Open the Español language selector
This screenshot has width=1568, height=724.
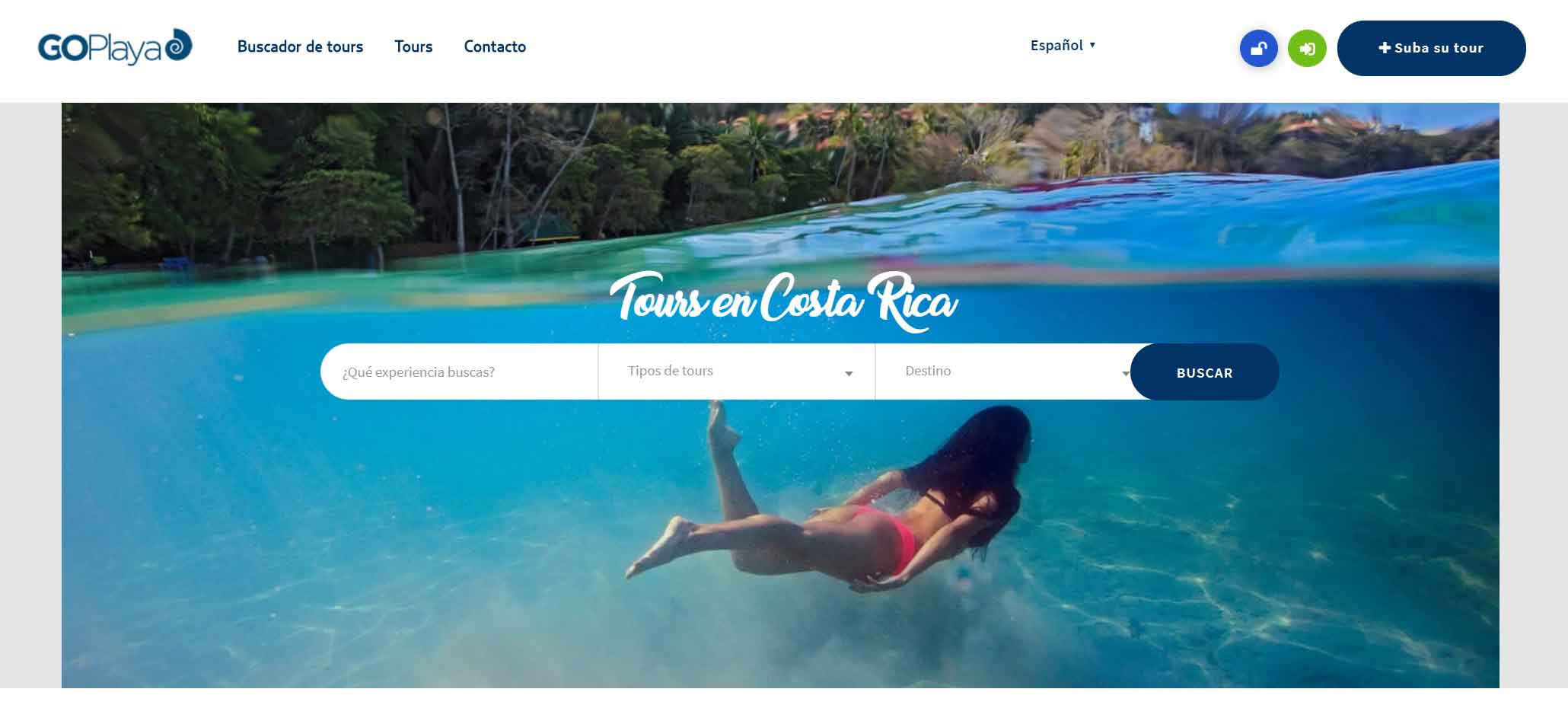[x=1063, y=45]
